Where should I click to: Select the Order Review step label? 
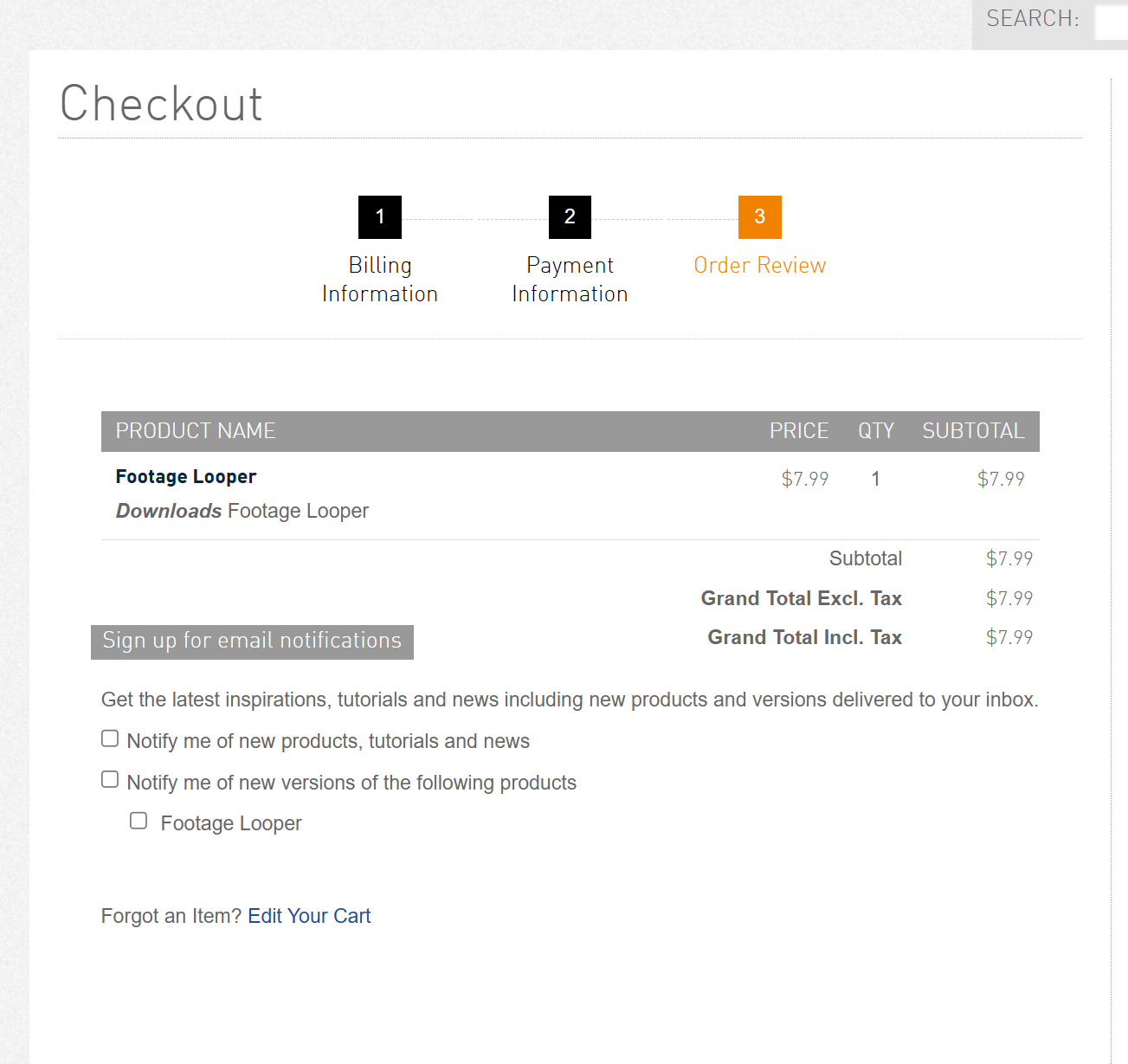(760, 265)
